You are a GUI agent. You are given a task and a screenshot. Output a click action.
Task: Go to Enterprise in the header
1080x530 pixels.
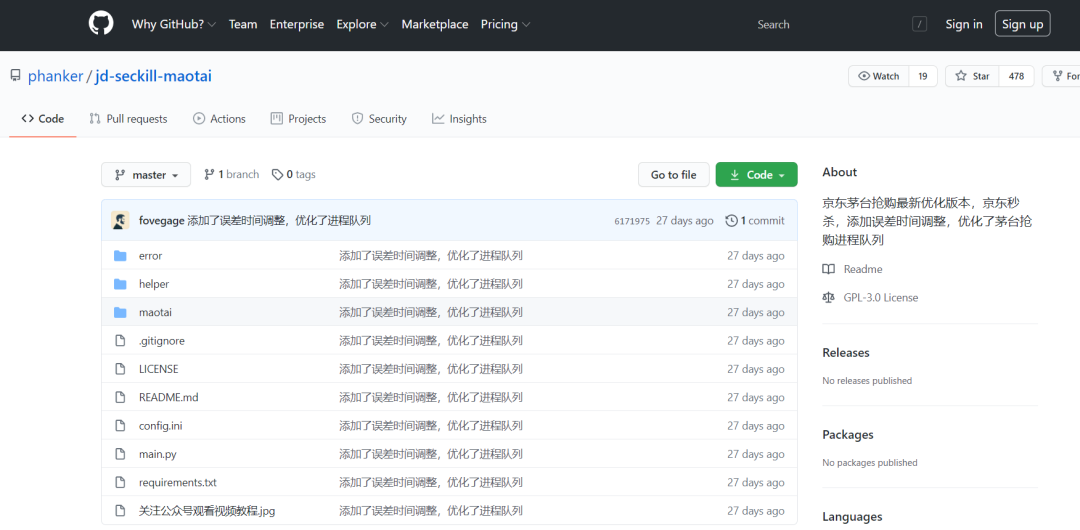coord(297,24)
